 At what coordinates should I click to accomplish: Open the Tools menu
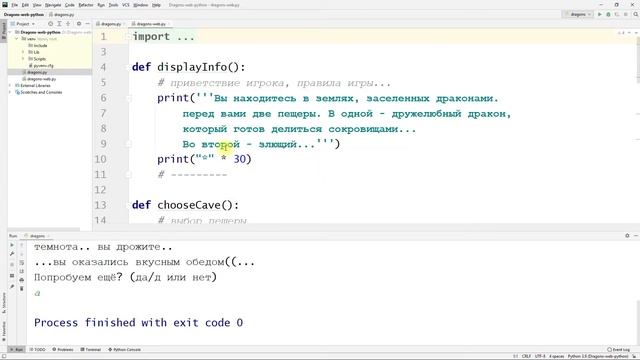tap(113, 5)
